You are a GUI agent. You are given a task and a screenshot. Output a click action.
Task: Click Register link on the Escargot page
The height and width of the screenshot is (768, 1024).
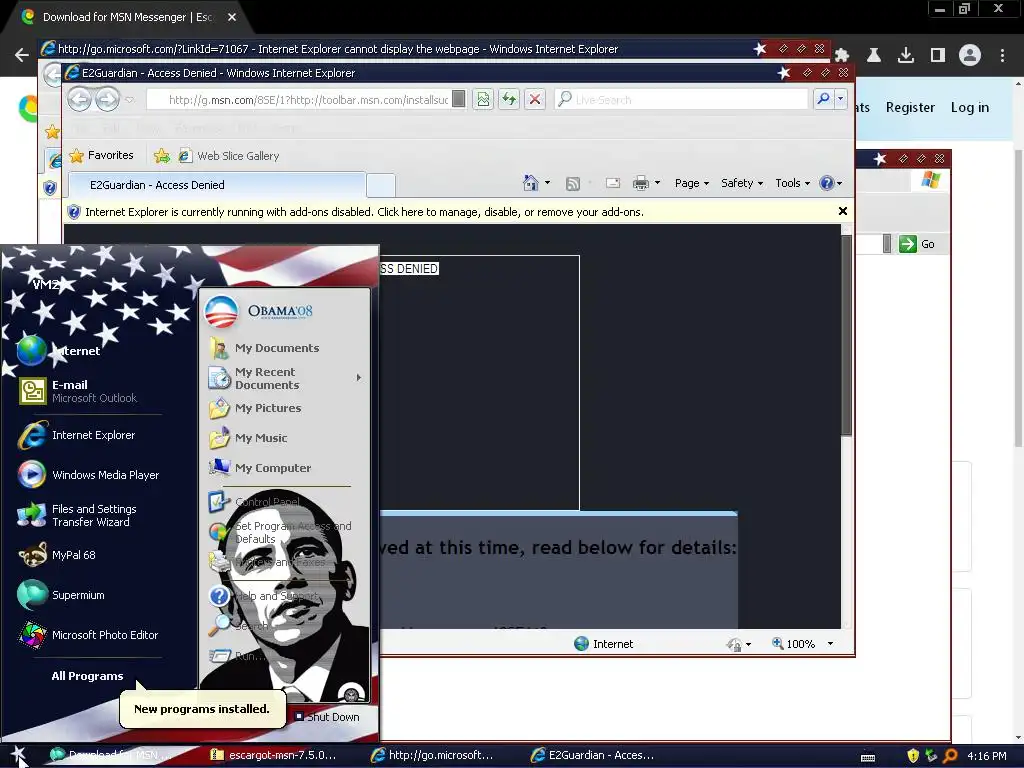pos(910,107)
